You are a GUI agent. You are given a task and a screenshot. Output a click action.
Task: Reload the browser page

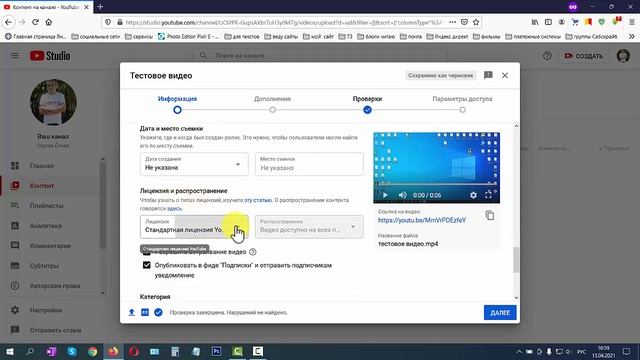click(36, 22)
